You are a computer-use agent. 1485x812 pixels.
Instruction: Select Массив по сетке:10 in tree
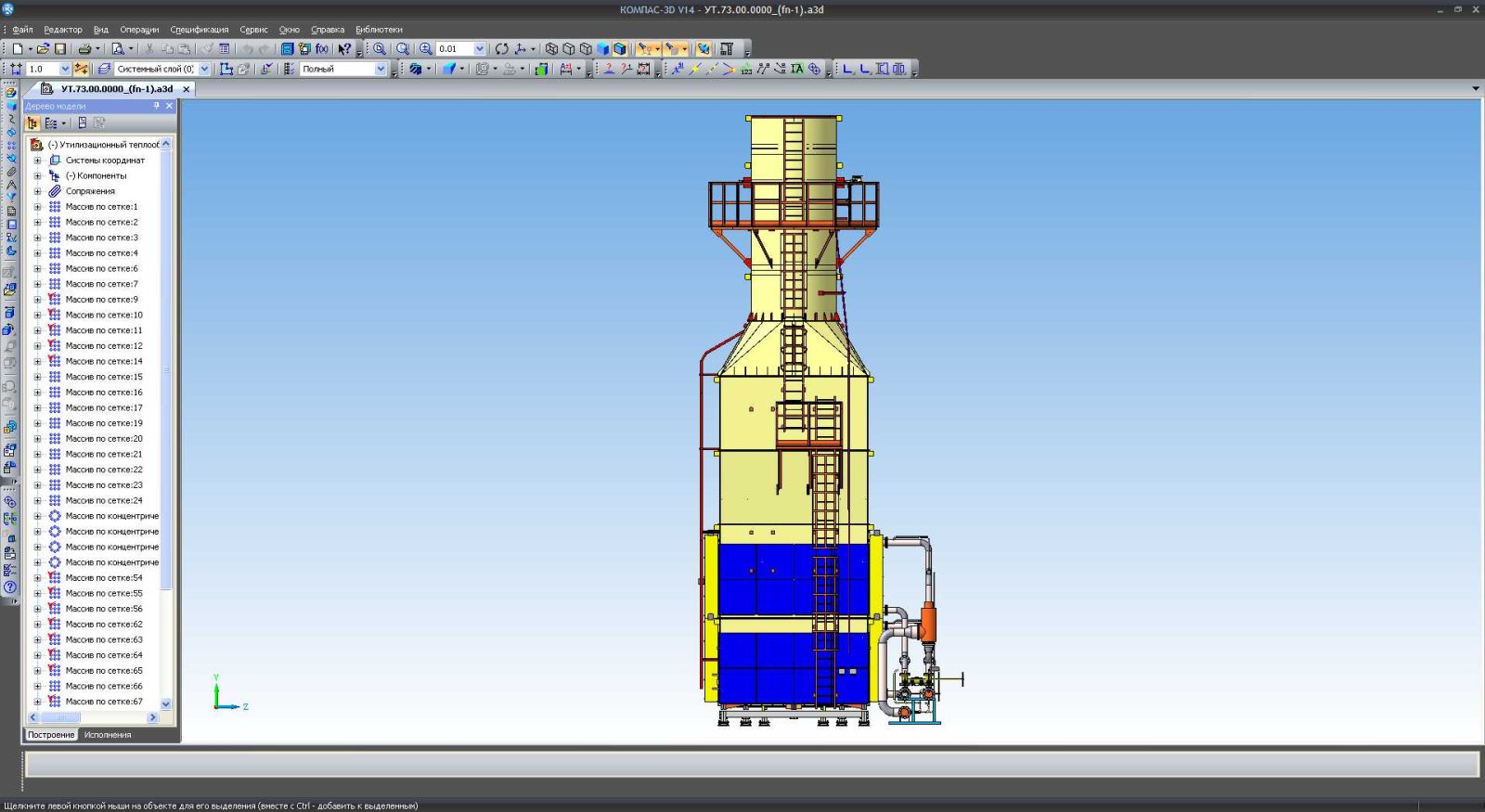pos(104,315)
